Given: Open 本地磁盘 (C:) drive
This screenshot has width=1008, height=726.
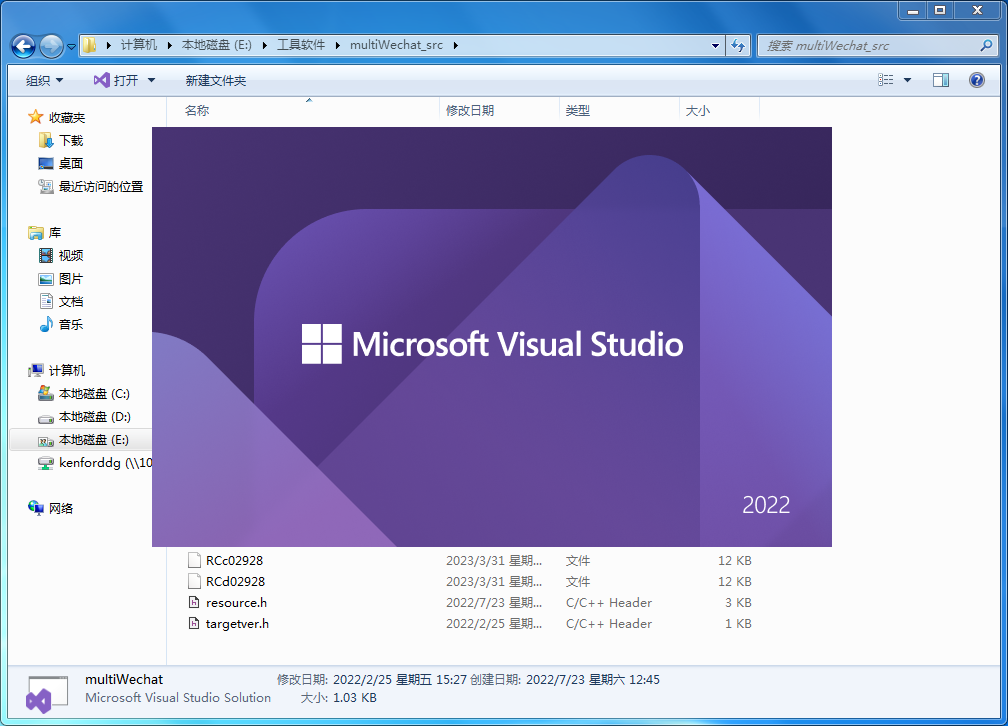Looking at the screenshot, I should point(94,394).
